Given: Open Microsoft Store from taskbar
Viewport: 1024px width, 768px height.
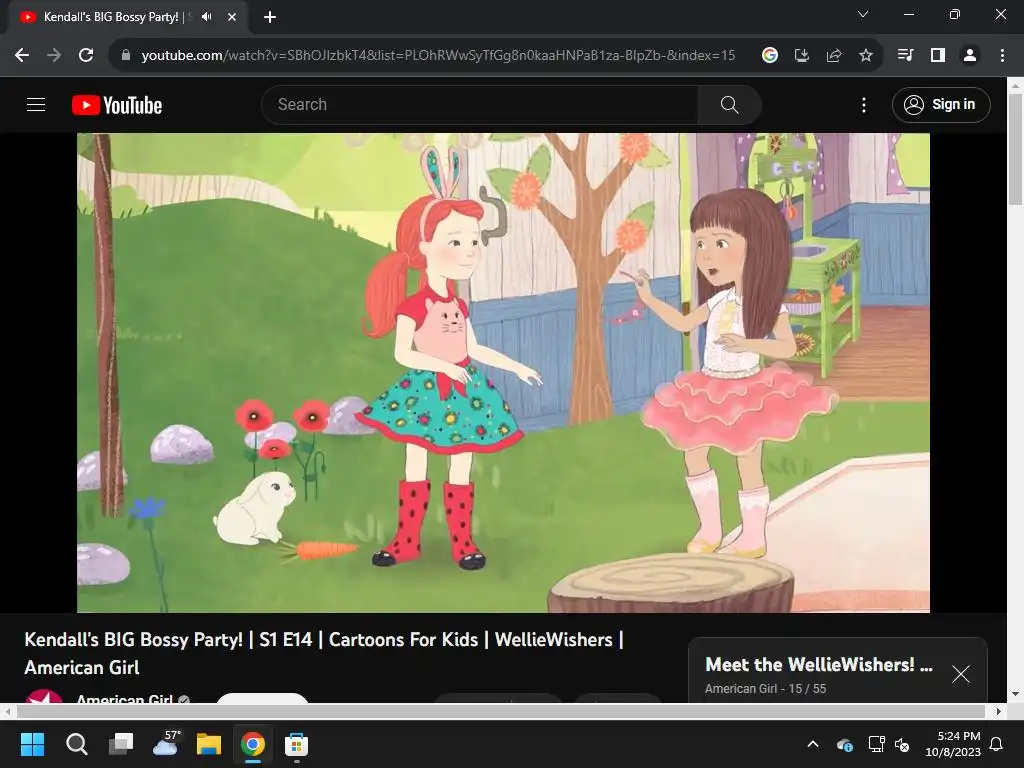Looking at the screenshot, I should (x=296, y=744).
